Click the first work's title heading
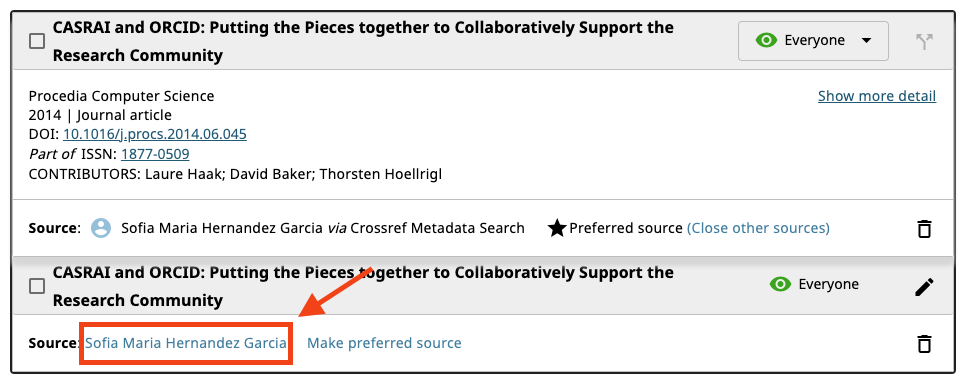The image size is (971, 383). pos(363,42)
